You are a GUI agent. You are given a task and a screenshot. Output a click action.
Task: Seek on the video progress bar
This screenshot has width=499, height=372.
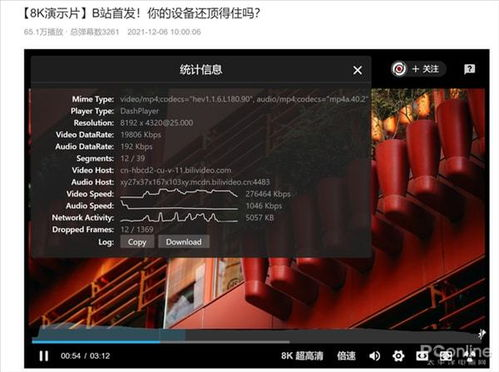(257, 342)
